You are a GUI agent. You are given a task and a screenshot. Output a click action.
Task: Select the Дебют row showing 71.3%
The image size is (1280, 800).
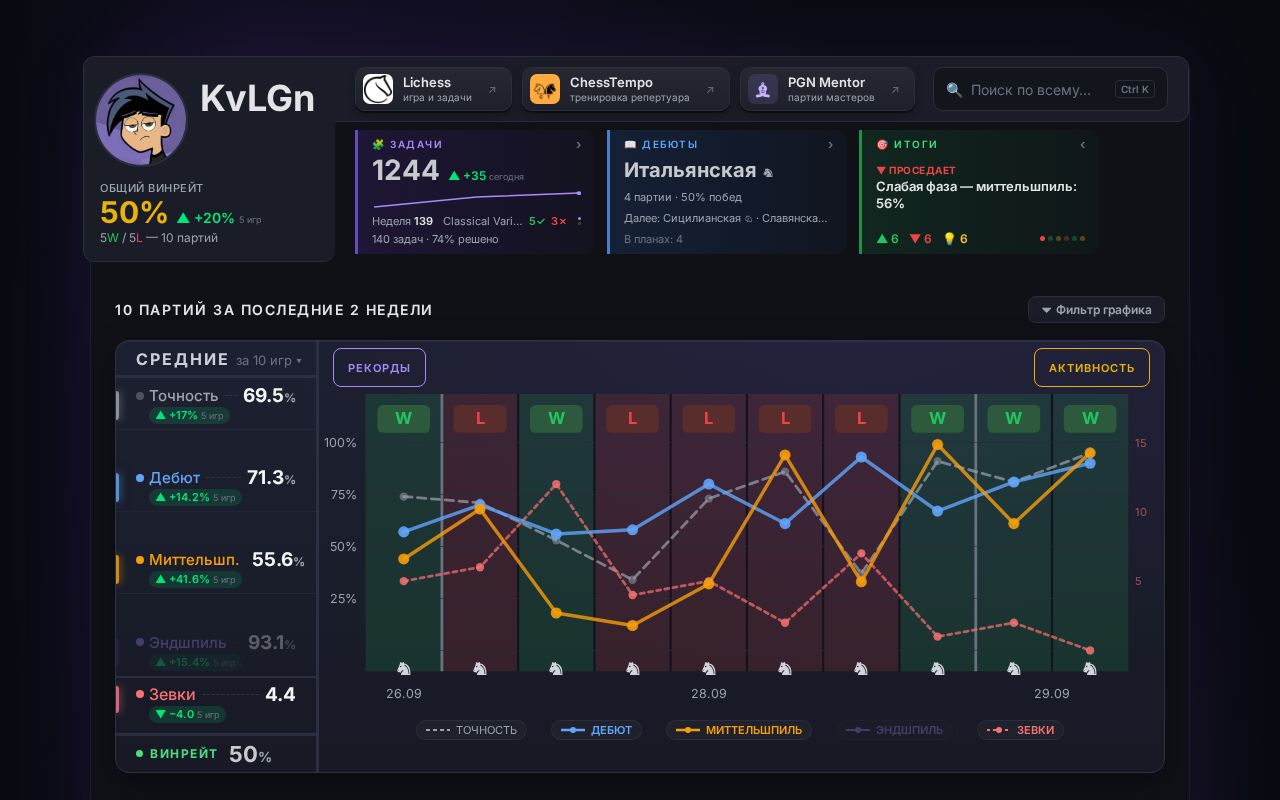point(216,486)
